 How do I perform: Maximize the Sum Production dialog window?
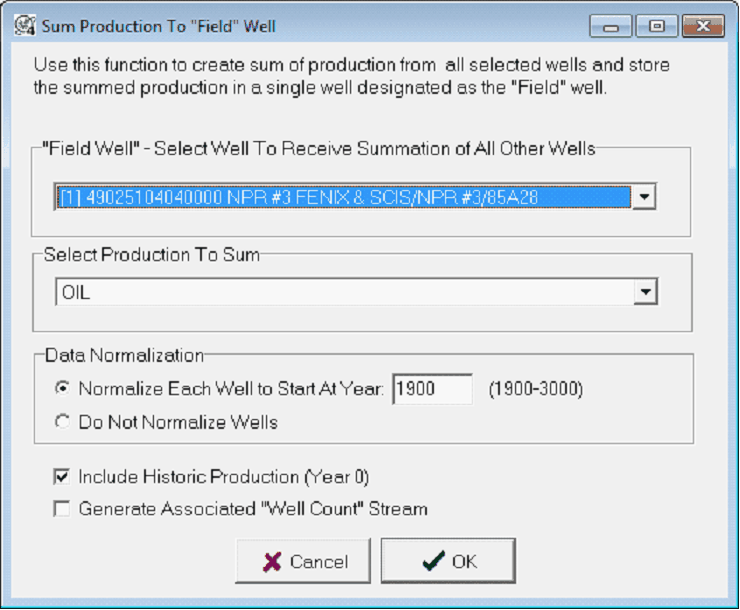pyautogui.click(x=656, y=25)
